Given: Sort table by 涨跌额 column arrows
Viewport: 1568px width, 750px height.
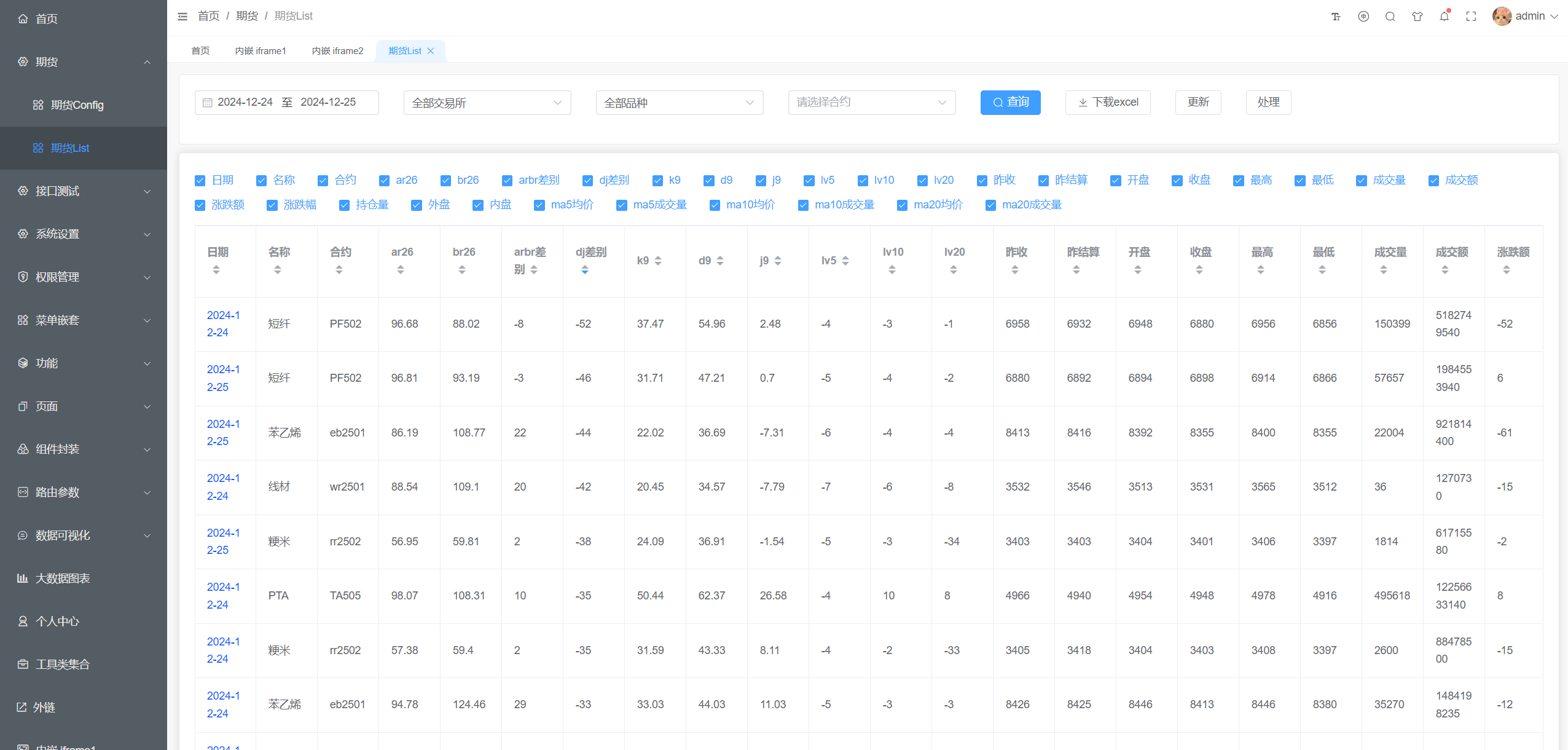Looking at the screenshot, I should click(x=1507, y=269).
